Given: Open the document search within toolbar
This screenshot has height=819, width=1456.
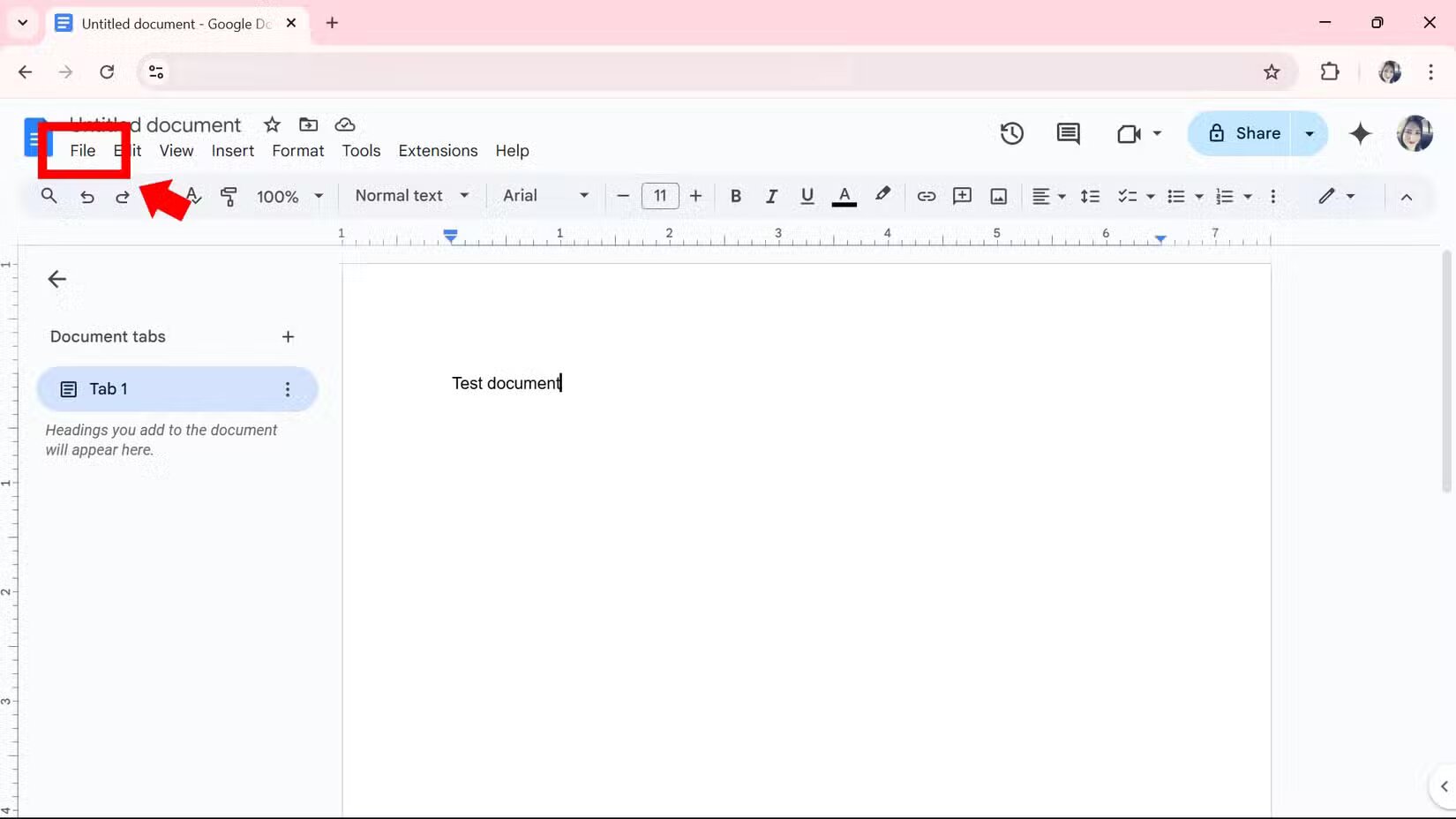Looking at the screenshot, I should point(49,196).
